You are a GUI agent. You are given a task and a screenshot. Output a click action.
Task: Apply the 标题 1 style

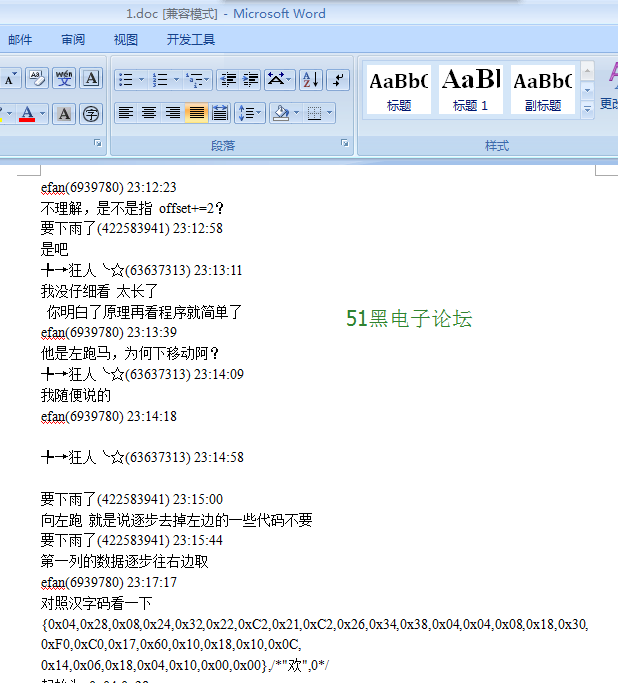point(471,90)
